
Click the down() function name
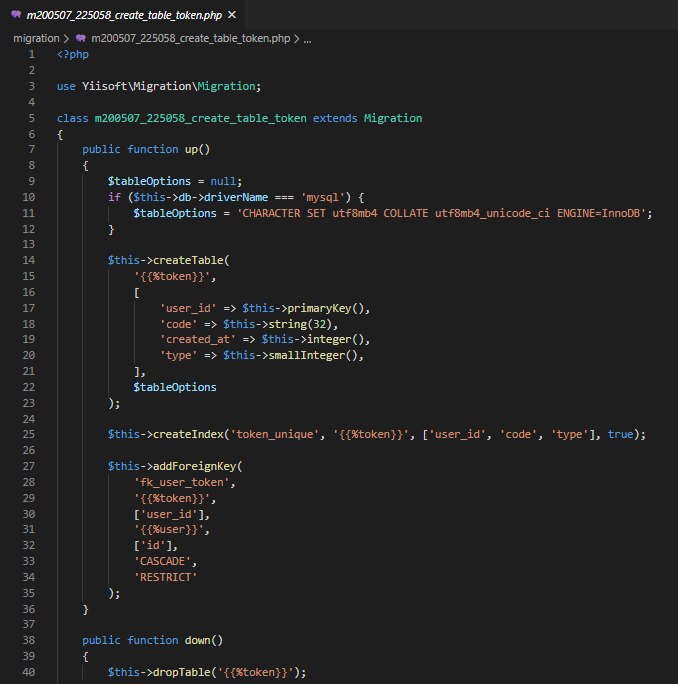pos(204,640)
